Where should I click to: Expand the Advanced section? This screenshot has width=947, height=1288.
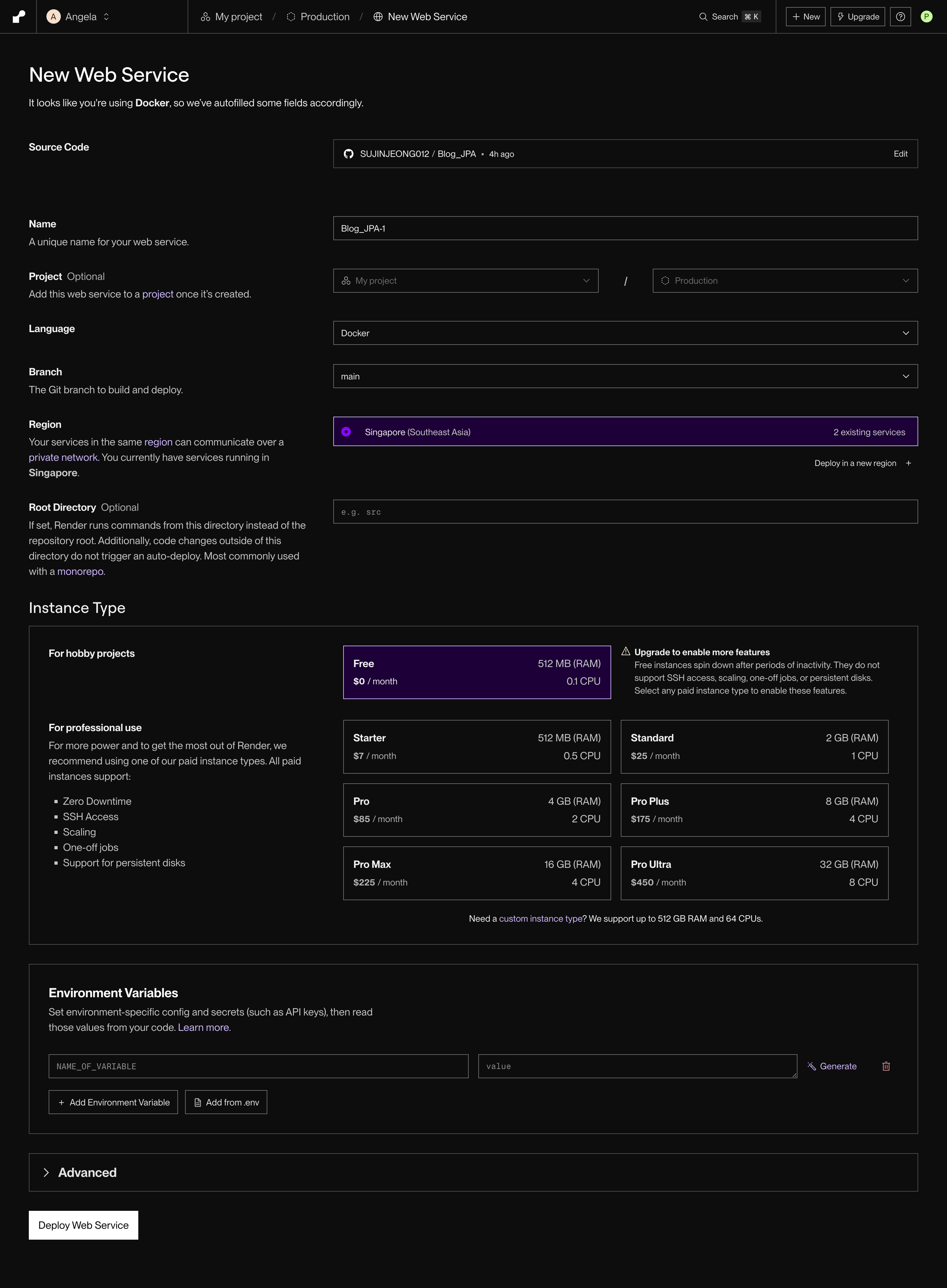[87, 1172]
